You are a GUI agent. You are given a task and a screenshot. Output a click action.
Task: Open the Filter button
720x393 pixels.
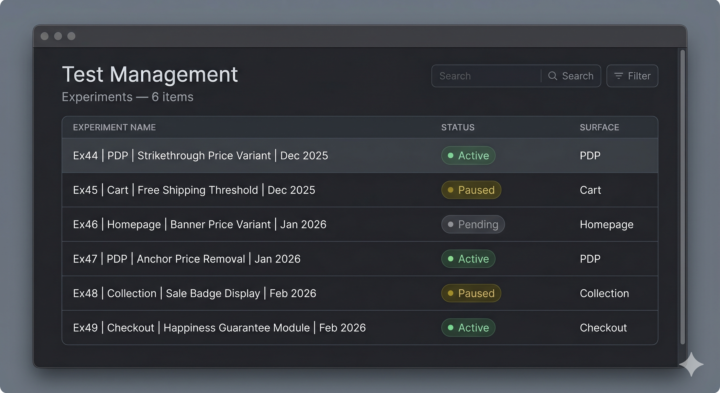click(x=632, y=76)
